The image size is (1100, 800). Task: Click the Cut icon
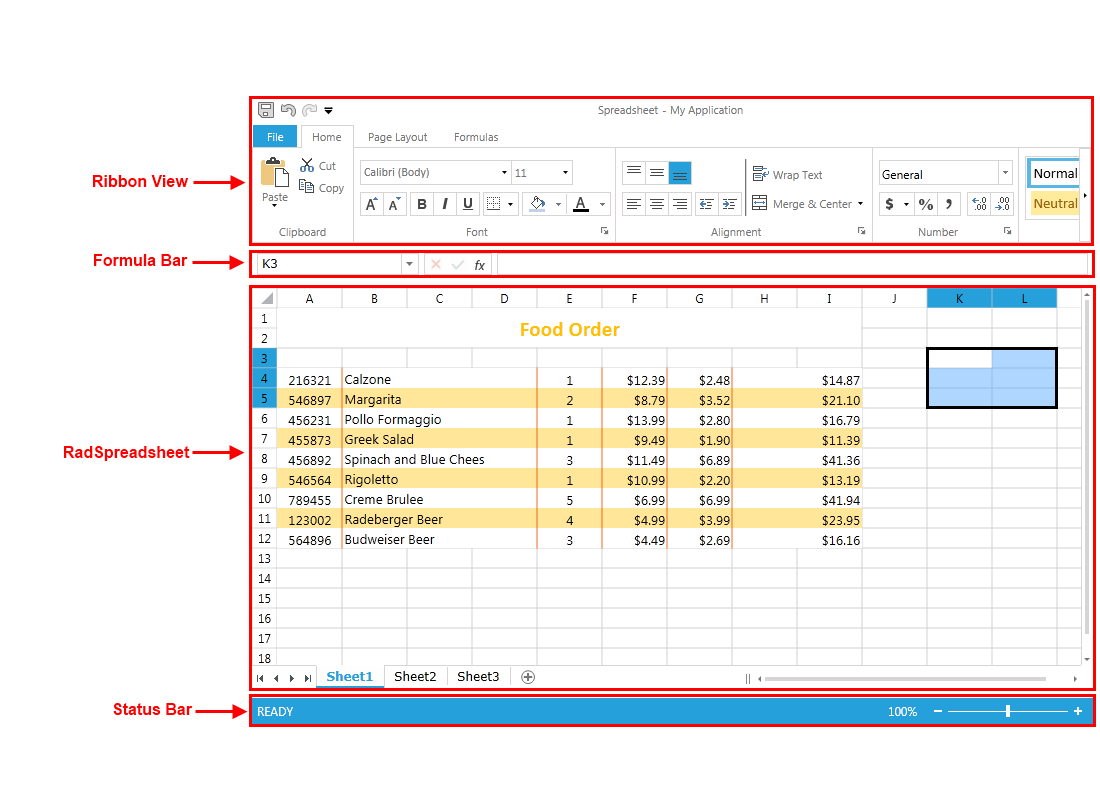click(x=305, y=165)
